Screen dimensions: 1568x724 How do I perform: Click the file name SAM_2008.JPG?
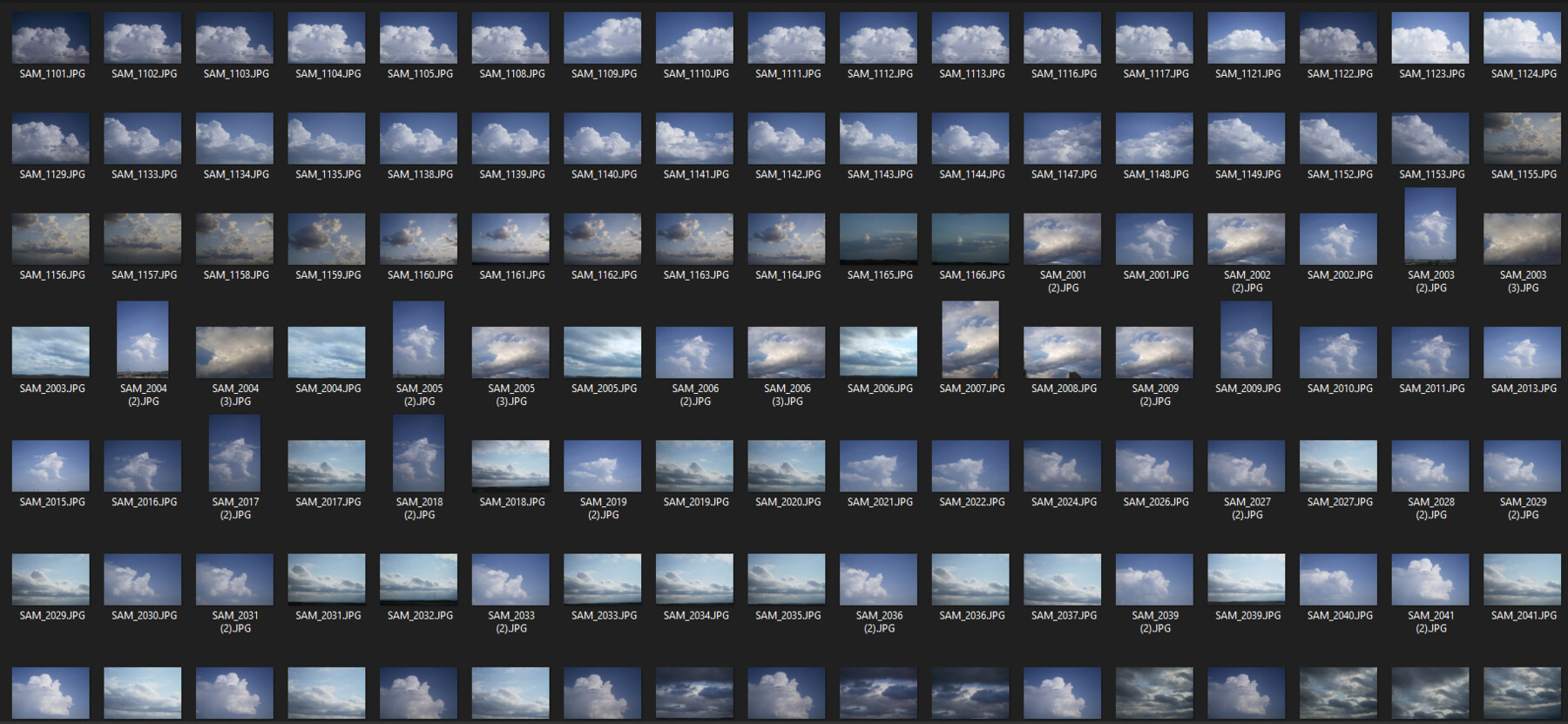pos(1064,389)
